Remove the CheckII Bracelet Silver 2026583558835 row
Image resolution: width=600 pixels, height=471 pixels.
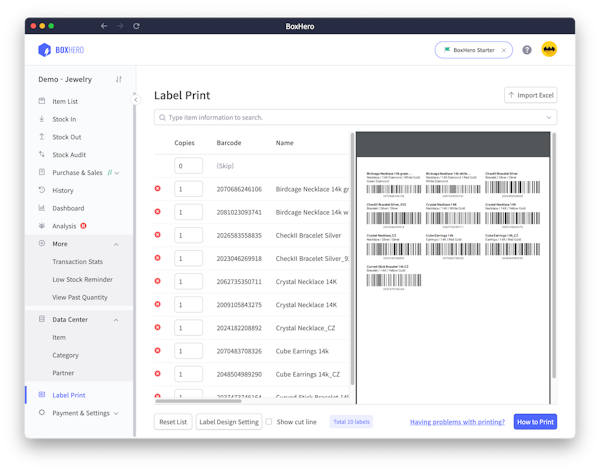tap(158, 235)
